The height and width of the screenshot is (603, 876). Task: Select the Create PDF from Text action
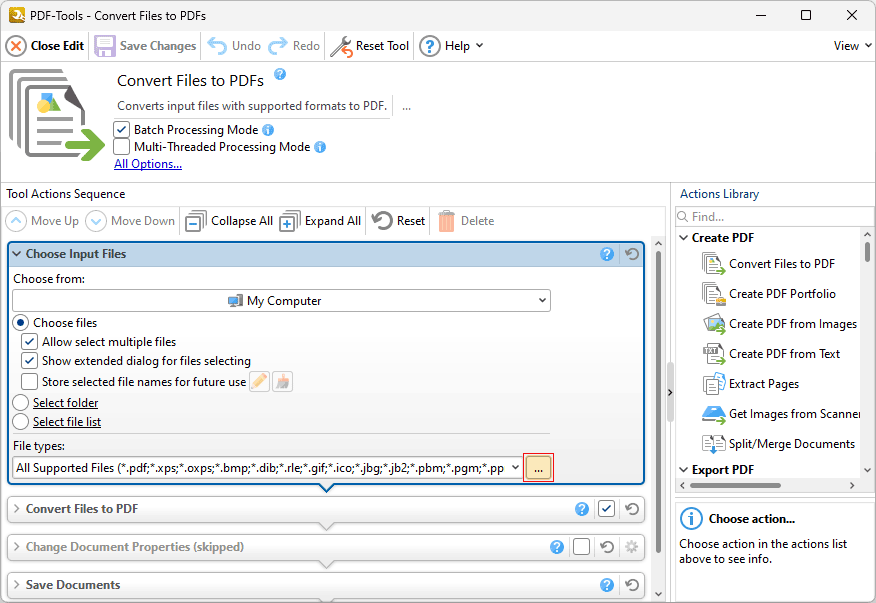click(x=771, y=354)
